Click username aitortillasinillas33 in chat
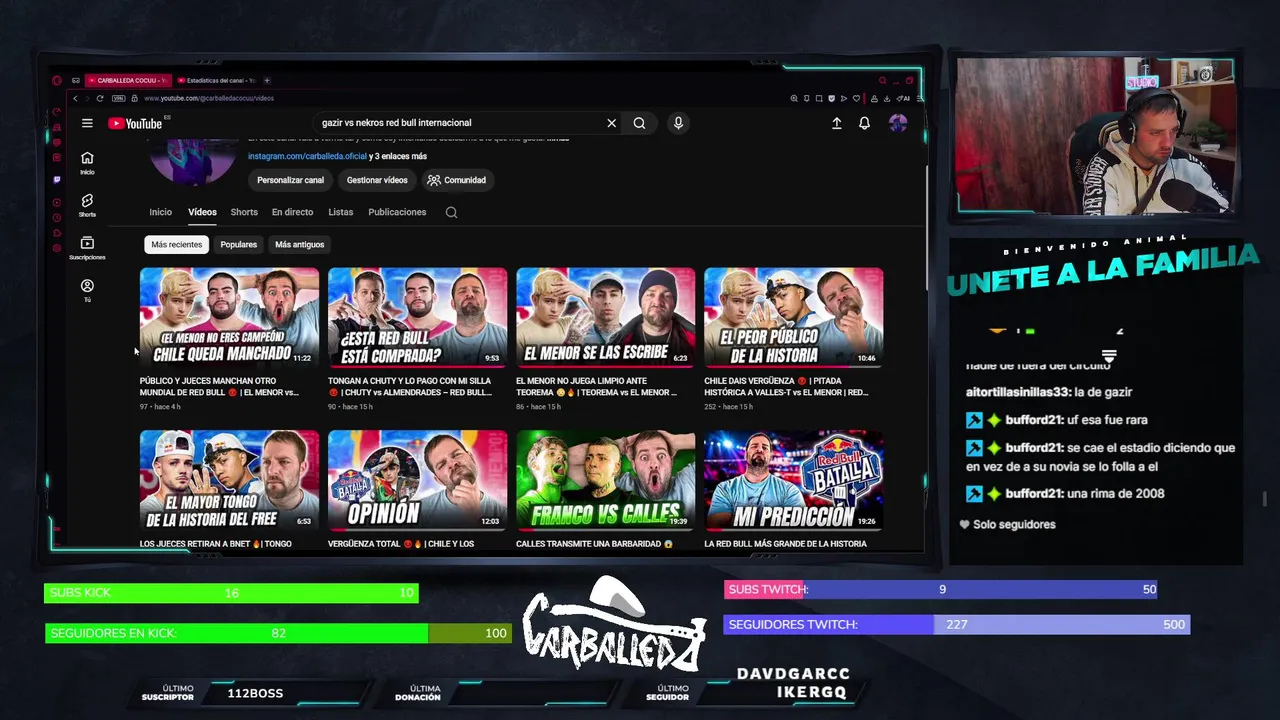 click(x=1018, y=392)
